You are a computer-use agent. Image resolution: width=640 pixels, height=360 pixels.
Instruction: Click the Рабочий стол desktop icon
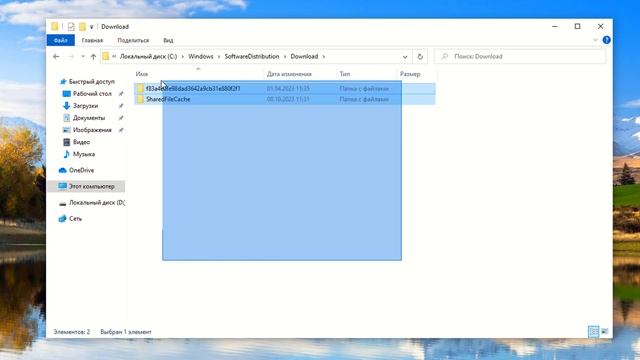[66, 94]
